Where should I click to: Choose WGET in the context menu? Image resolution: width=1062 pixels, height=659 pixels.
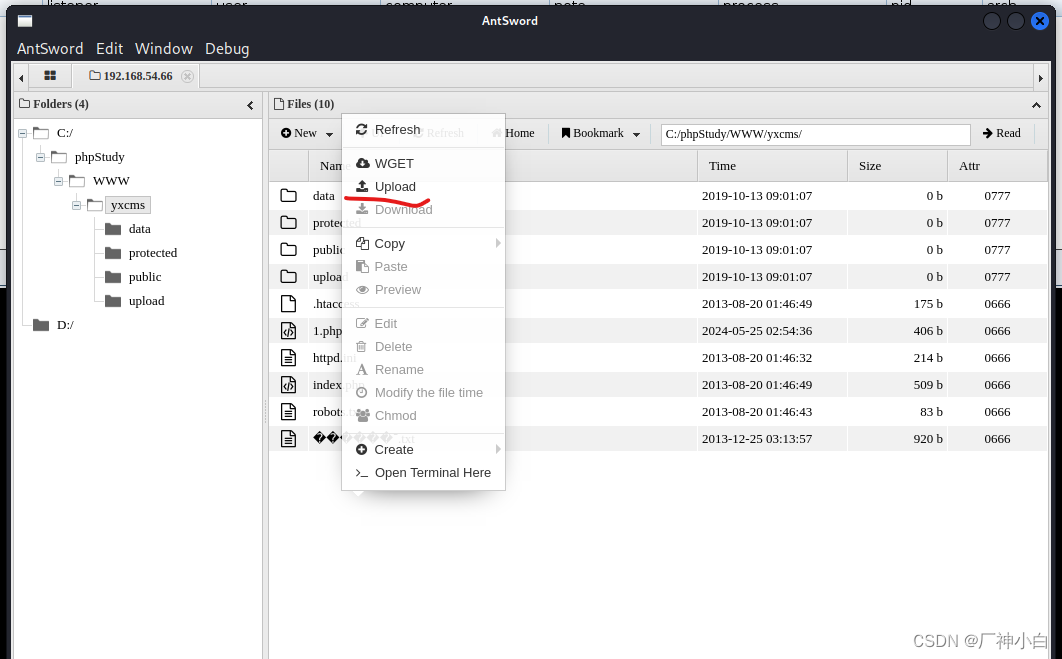point(394,163)
